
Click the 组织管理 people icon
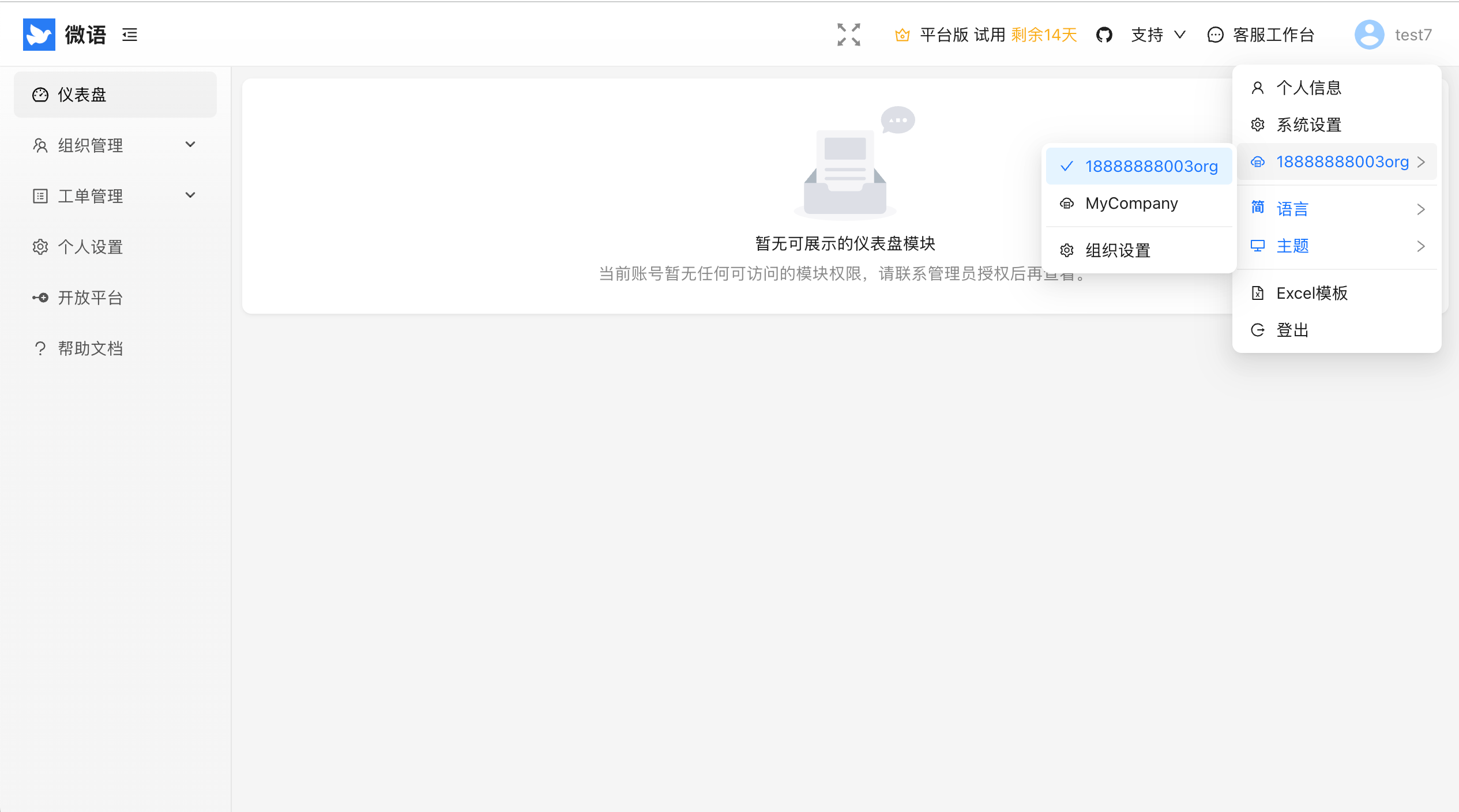point(40,145)
